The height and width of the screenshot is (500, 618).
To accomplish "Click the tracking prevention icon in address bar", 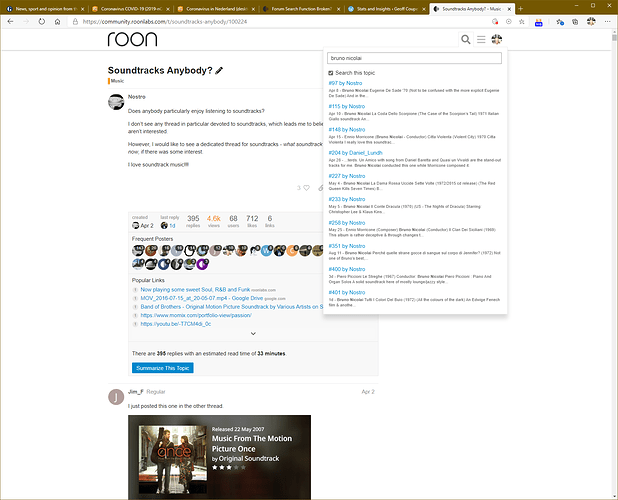I will tap(495, 22).
